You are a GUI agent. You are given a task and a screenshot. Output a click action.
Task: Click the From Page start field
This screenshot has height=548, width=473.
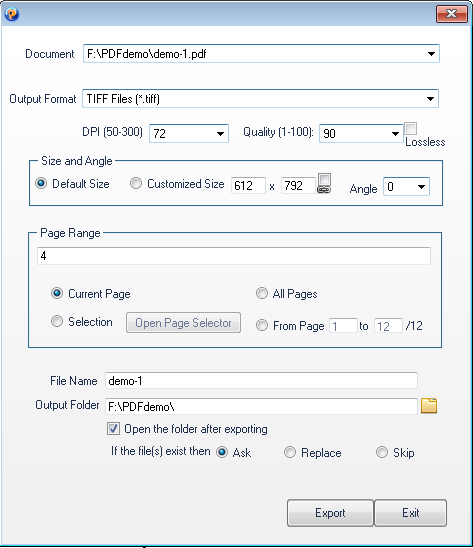(343, 326)
